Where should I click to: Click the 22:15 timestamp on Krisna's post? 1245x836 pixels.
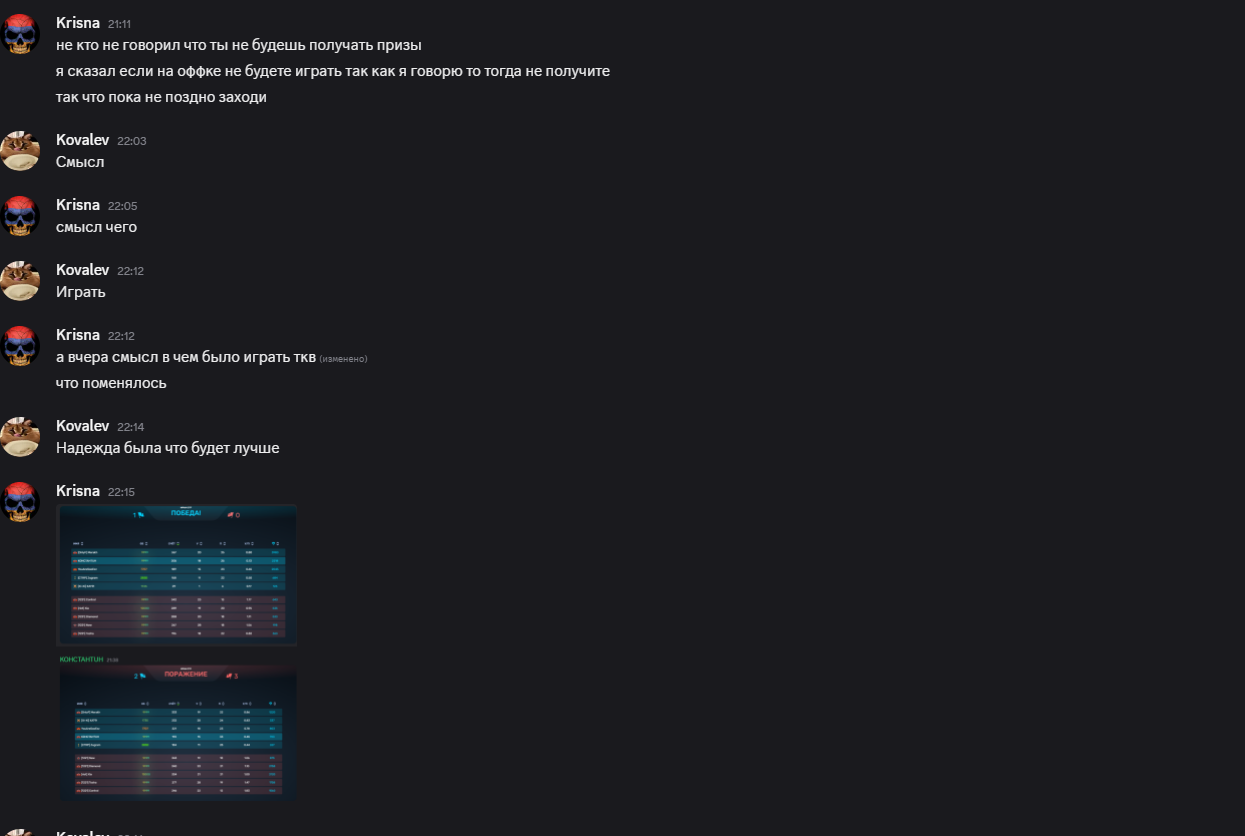coord(121,492)
